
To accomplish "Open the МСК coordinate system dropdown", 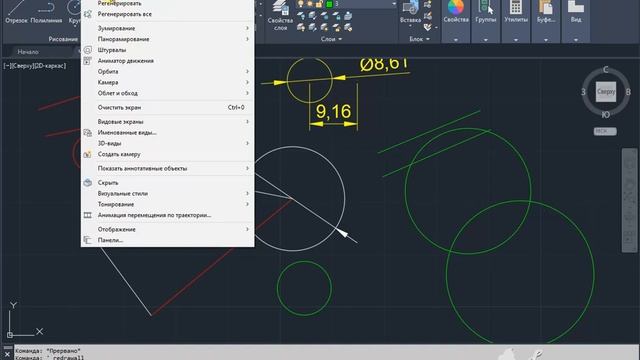I will [605, 131].
